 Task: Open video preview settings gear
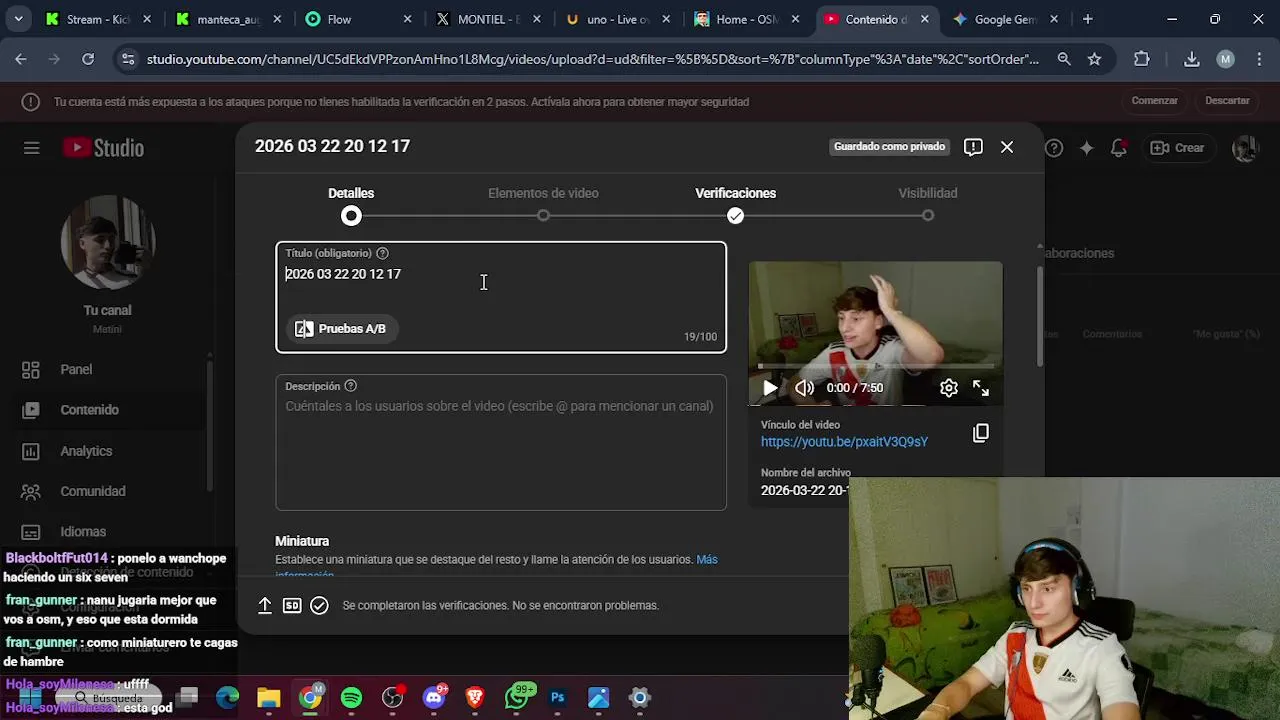pos(949,388)
